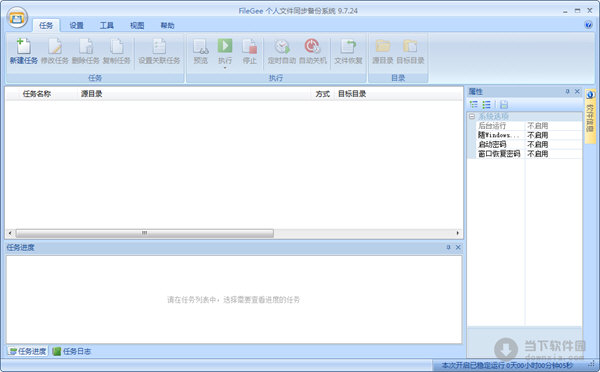Screen dimensions: 600x372
Task: Click the uptime text in status bar
Action: 507,365
